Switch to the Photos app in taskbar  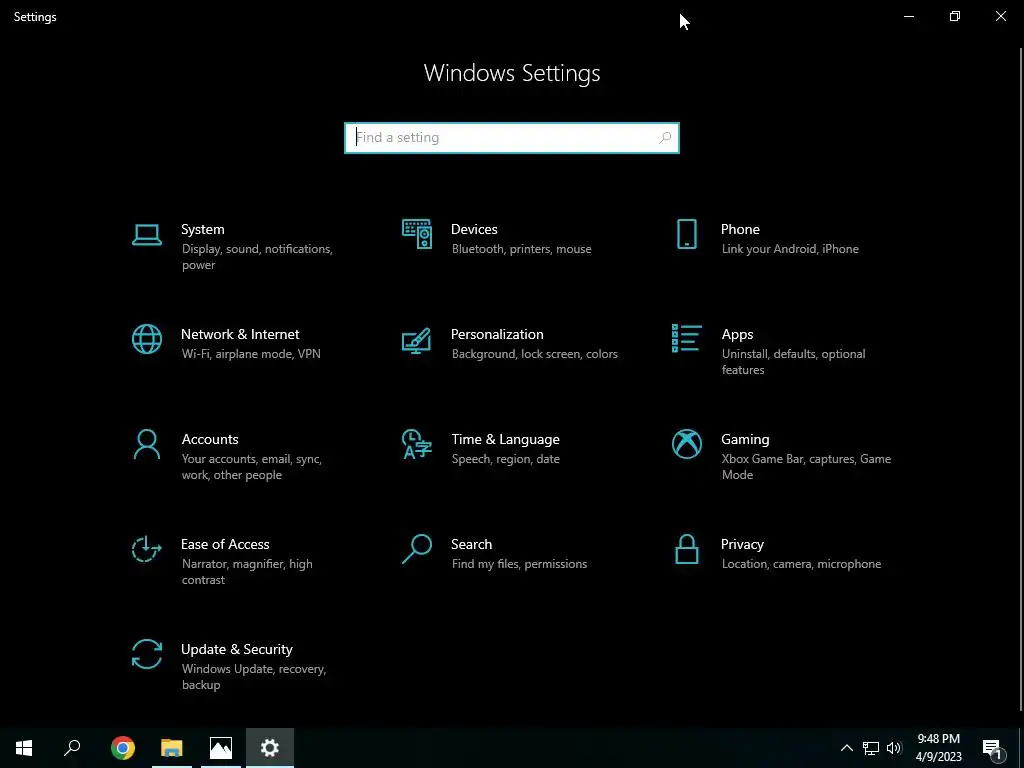point(221,748)
